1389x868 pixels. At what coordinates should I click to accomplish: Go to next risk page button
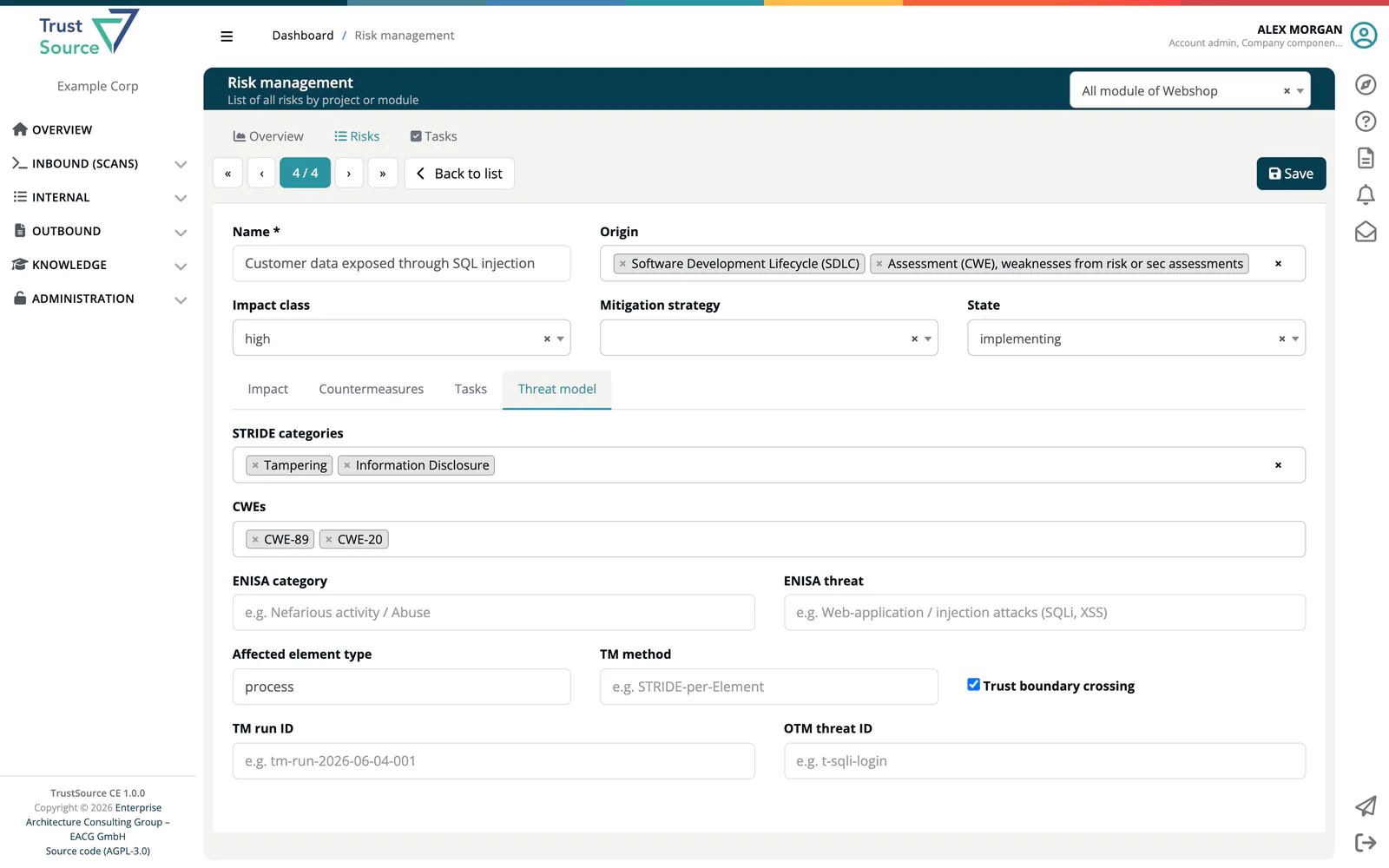tap(349, 174)
